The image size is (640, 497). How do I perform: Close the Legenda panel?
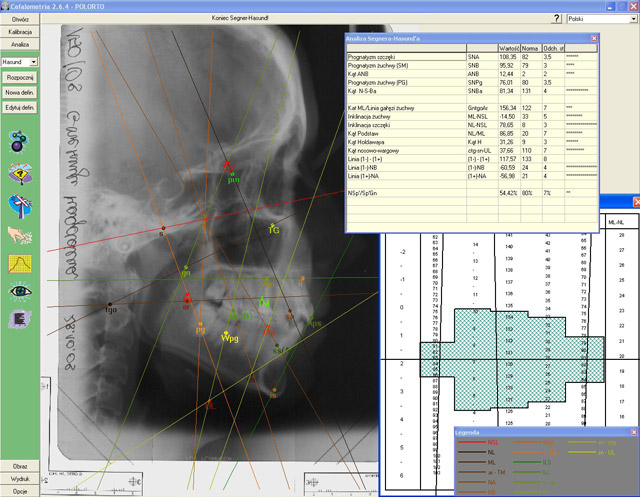[x=633, y=432]
